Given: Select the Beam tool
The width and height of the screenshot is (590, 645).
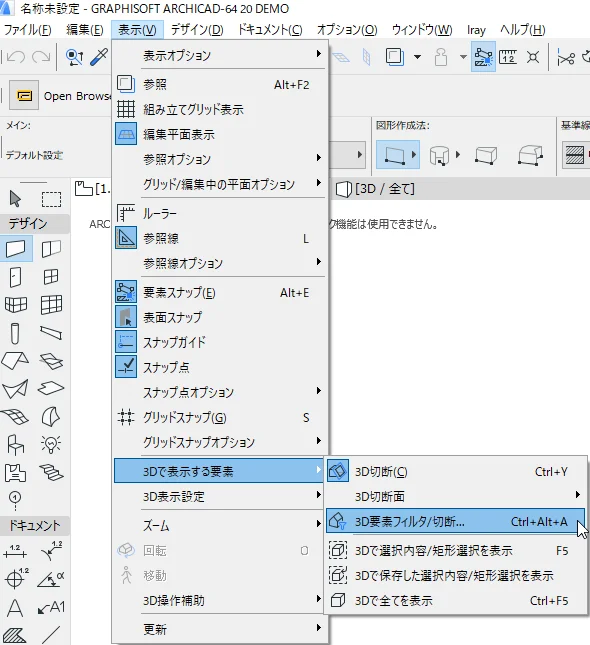Looking at the screenshot, I should tap(51, 333).
